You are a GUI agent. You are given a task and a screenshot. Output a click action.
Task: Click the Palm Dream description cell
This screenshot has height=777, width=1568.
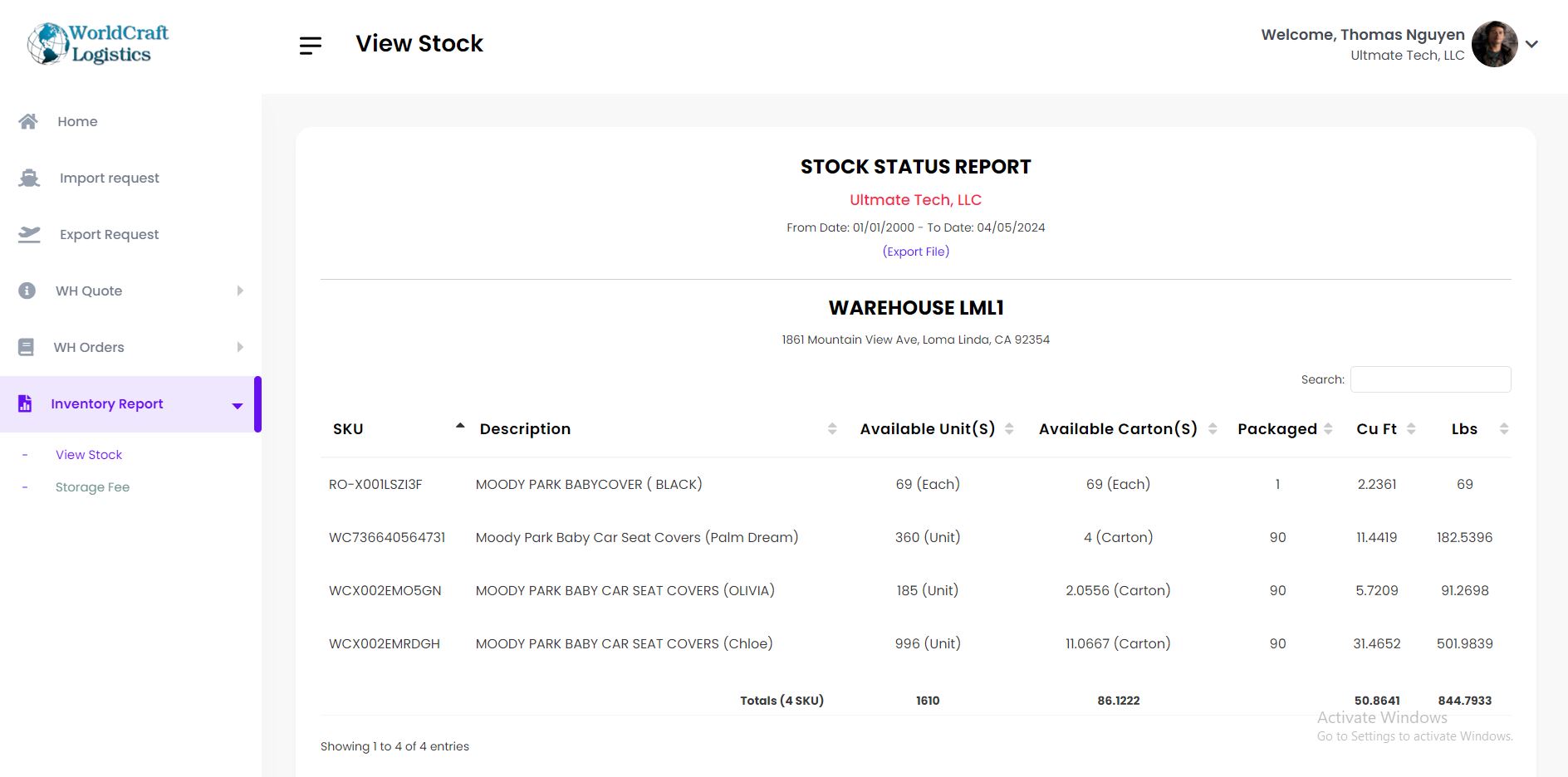pos(637,537)
